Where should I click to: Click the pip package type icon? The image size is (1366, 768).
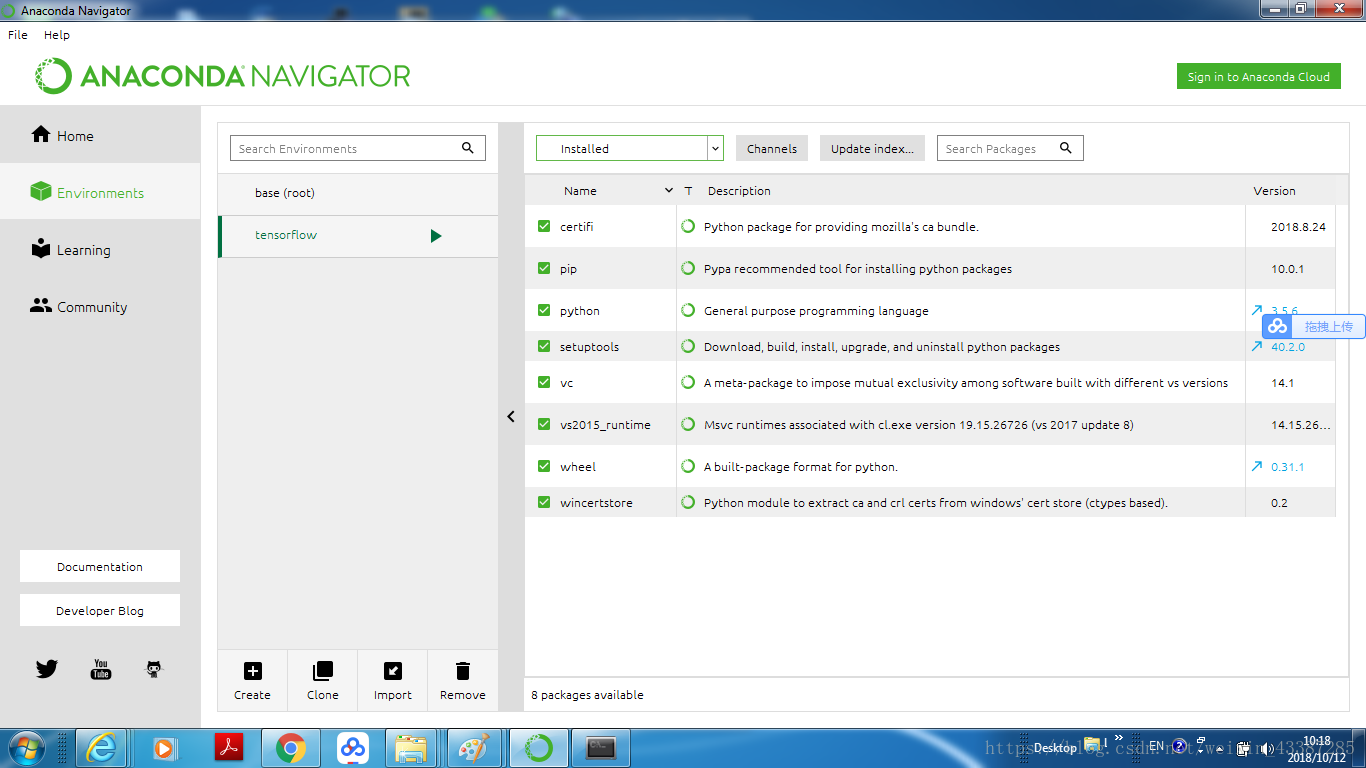pos(688,268)
